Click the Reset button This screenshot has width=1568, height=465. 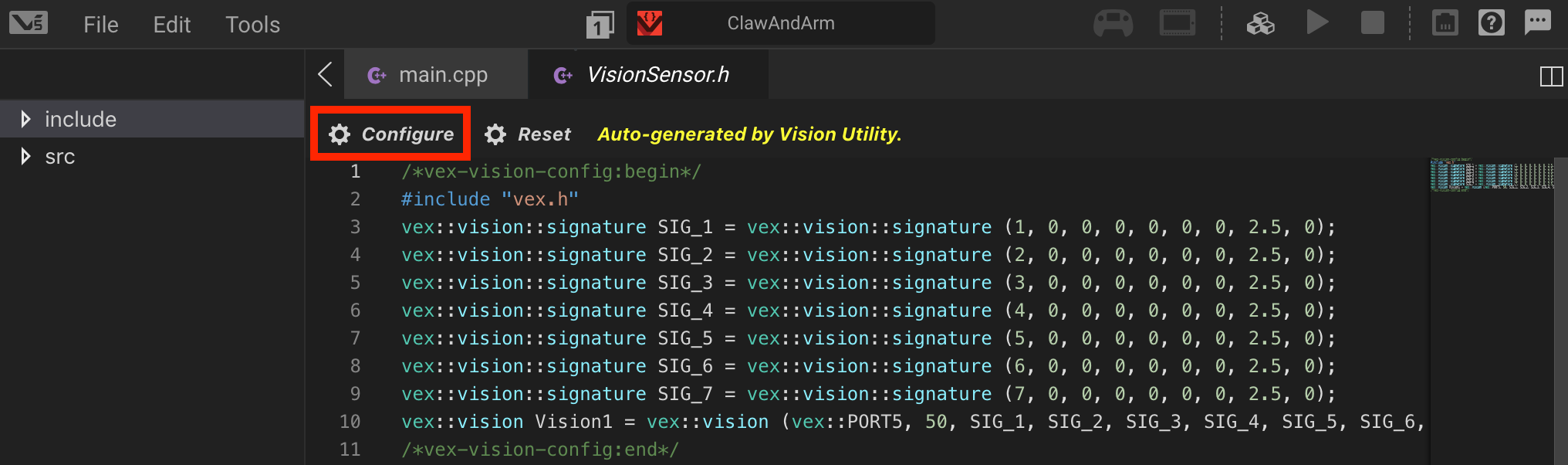(529, 134)
